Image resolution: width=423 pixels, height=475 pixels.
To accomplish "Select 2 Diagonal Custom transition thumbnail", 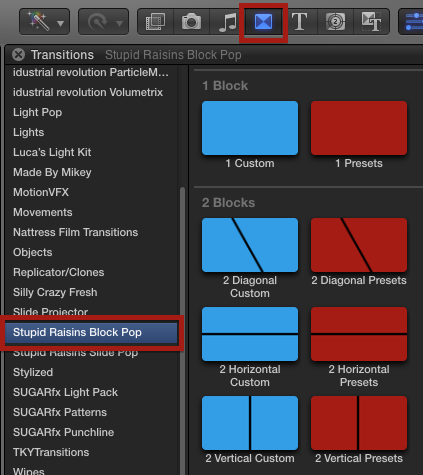I will [x=250, y=245].
